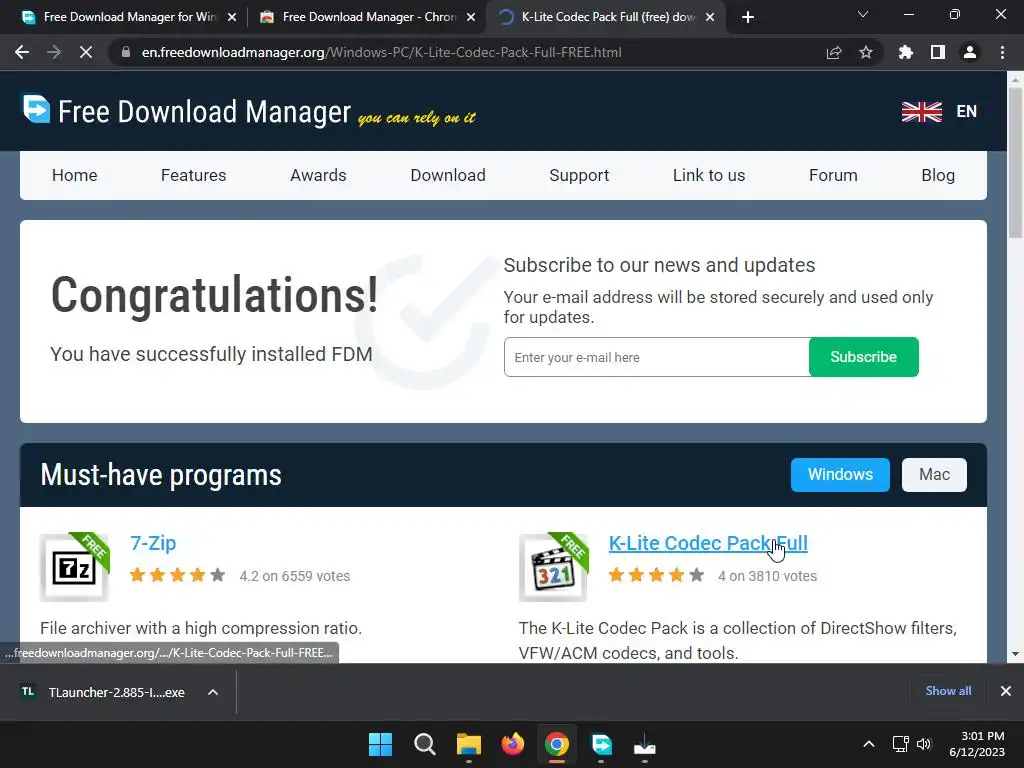
Task: Click the scrollbar down arrow
Action: 1015,654
